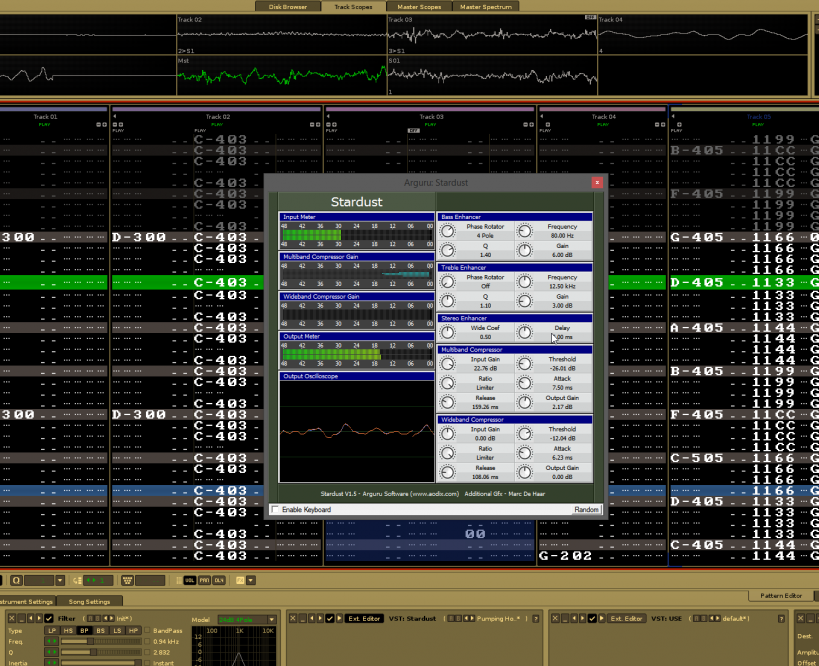Image resolution: width=819 pixels, height=666 pixels.
Task: Open Ext. Editor for VST USE
Action: point(626,618)
